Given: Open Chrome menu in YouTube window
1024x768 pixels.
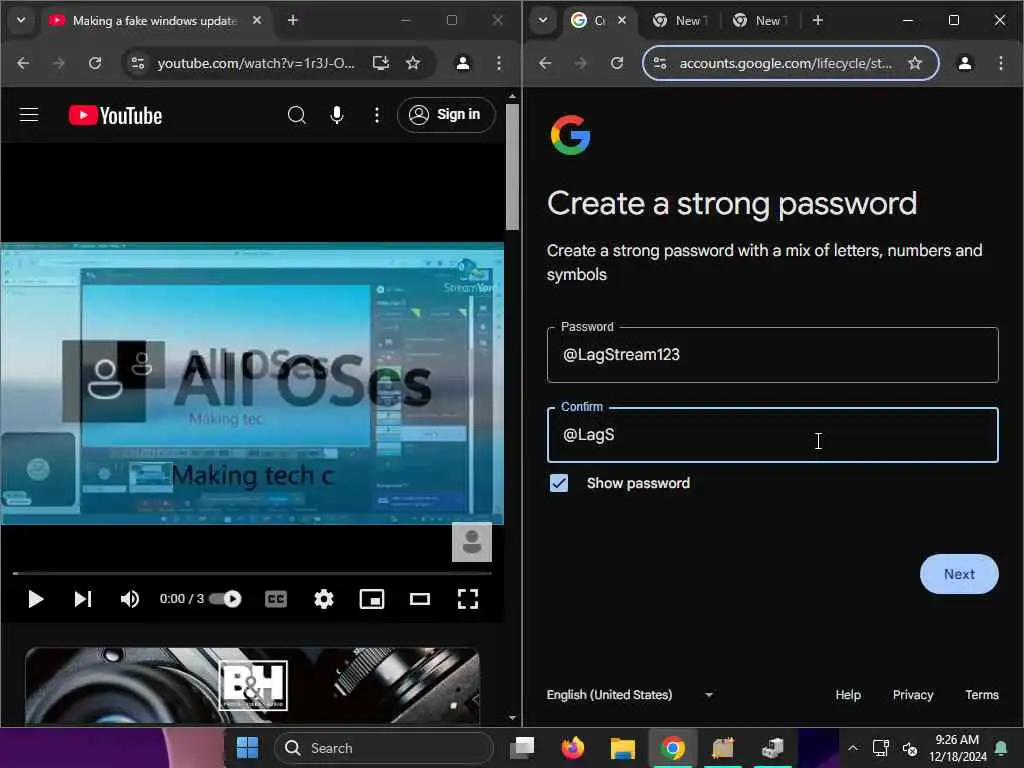Looking at the screenshot, I should [x=499, y=63].
